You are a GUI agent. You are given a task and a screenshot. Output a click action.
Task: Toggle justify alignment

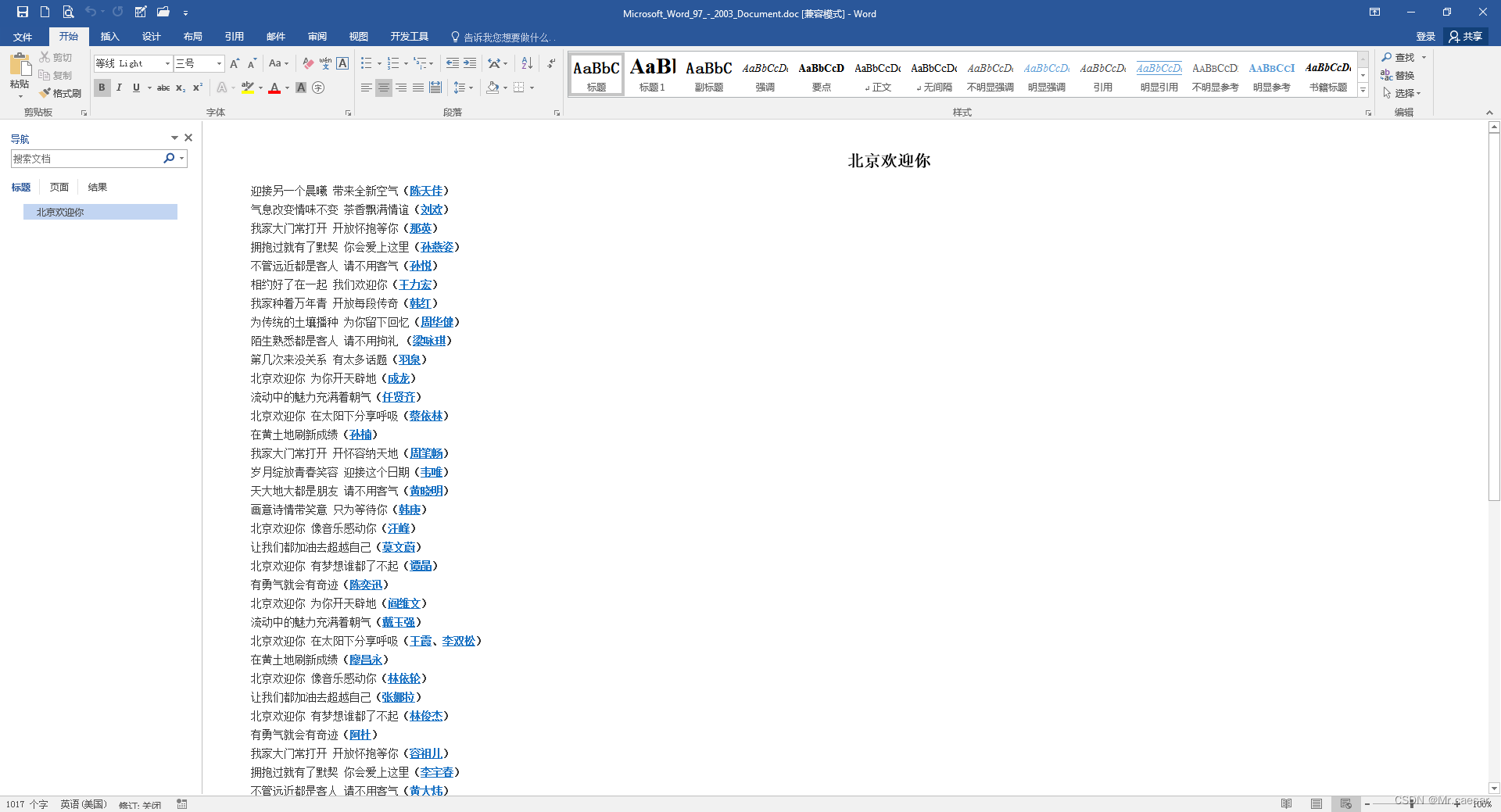pos(418,88)
